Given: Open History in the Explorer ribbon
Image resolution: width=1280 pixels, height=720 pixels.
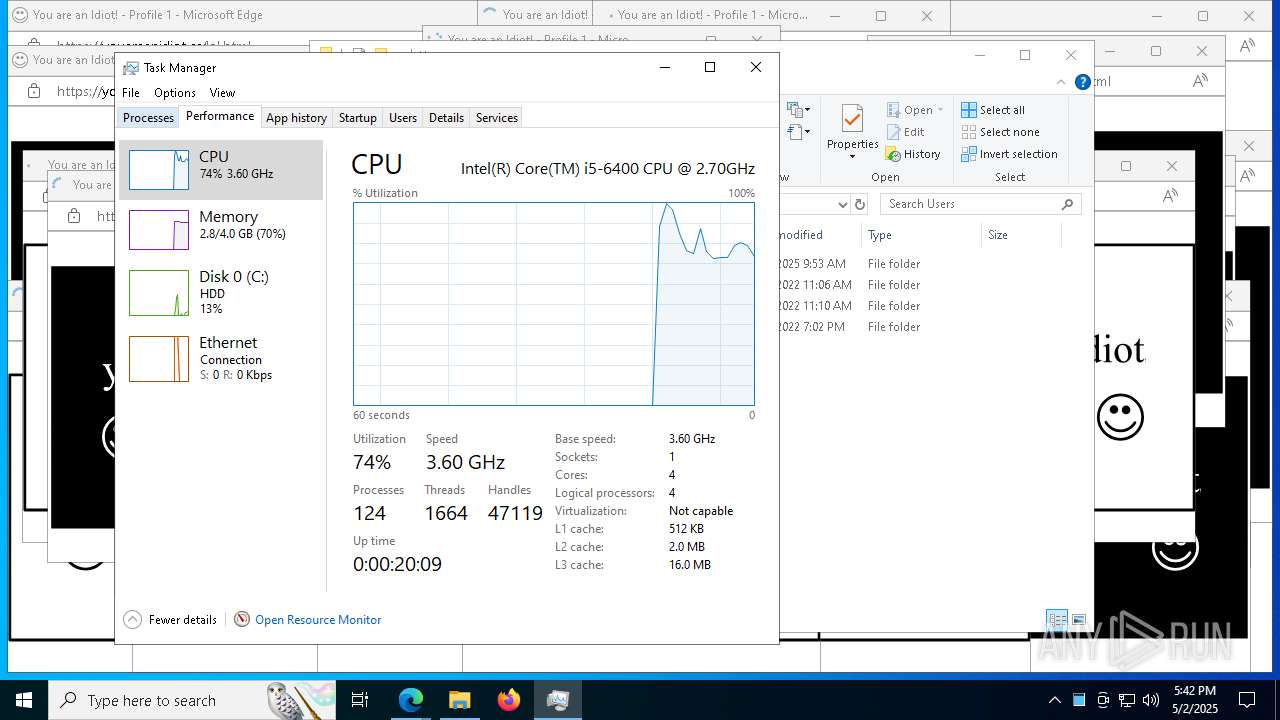Looking at the screenshot, I should tap(913, 154).
